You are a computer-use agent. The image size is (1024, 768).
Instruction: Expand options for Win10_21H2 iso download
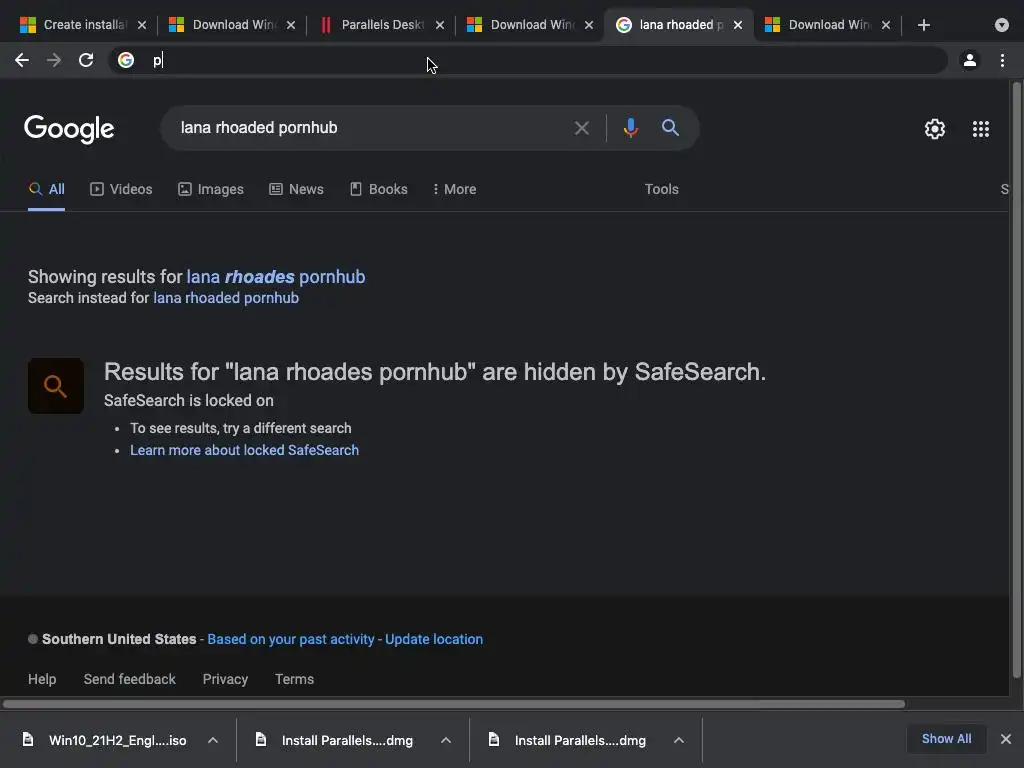[213, 740]
